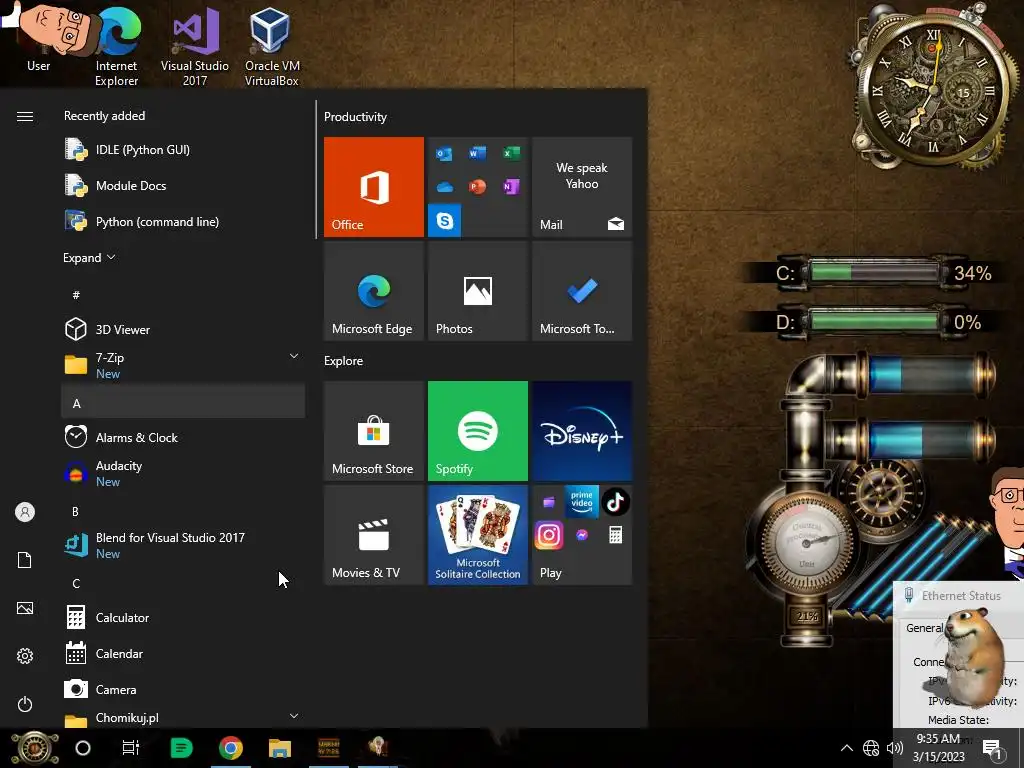
Task: Open Microsoft To Do tile
Action: [582, 291]
